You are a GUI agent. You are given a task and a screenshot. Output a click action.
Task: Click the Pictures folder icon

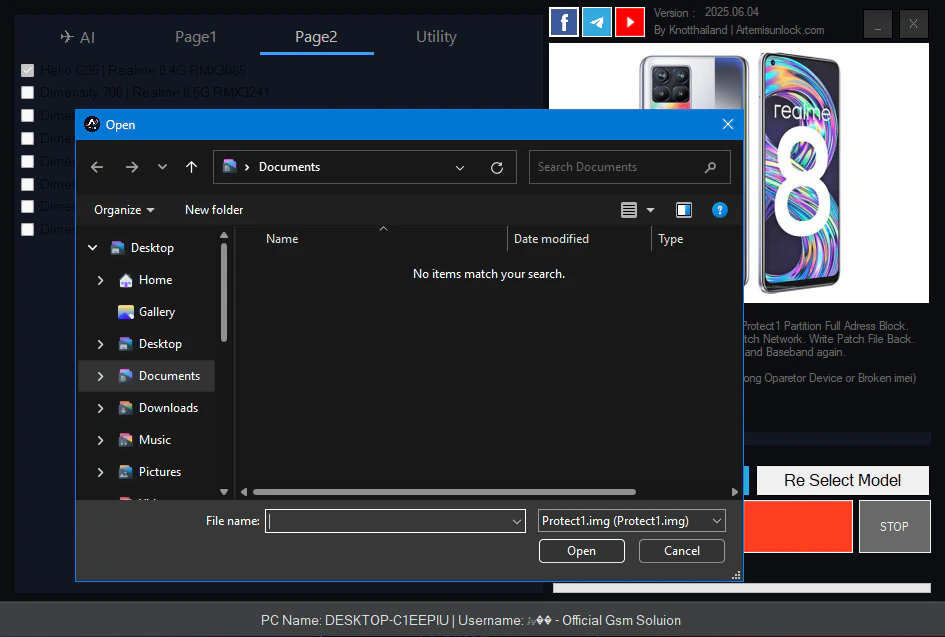125,472
